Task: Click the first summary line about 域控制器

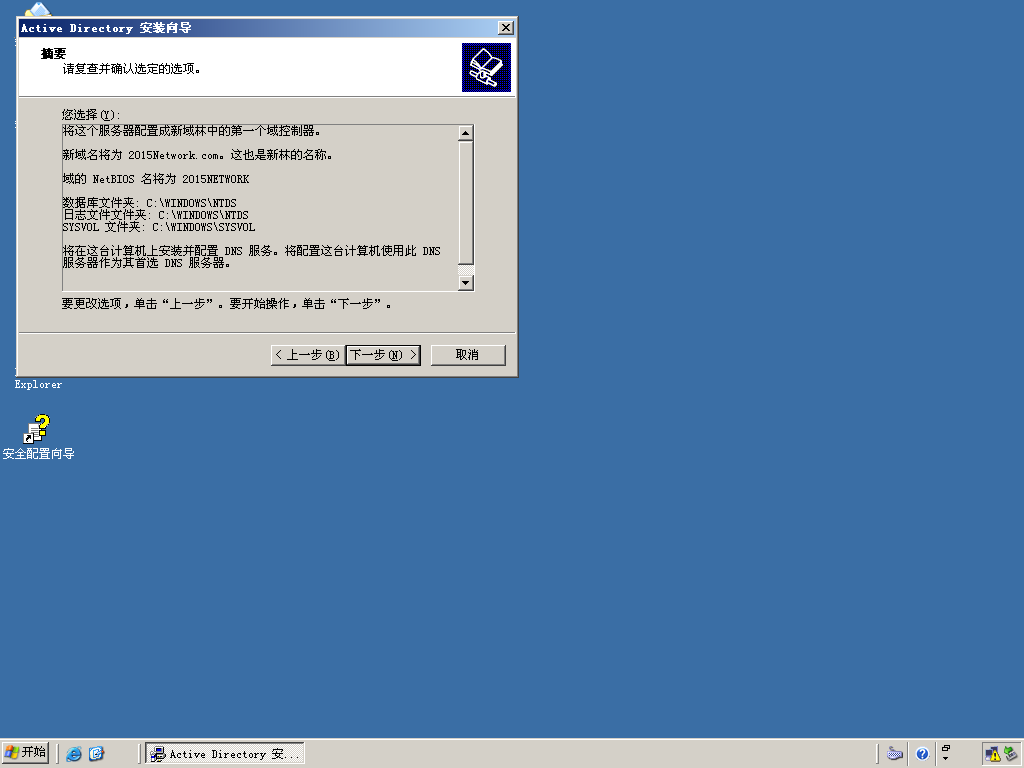Action: 191,131
